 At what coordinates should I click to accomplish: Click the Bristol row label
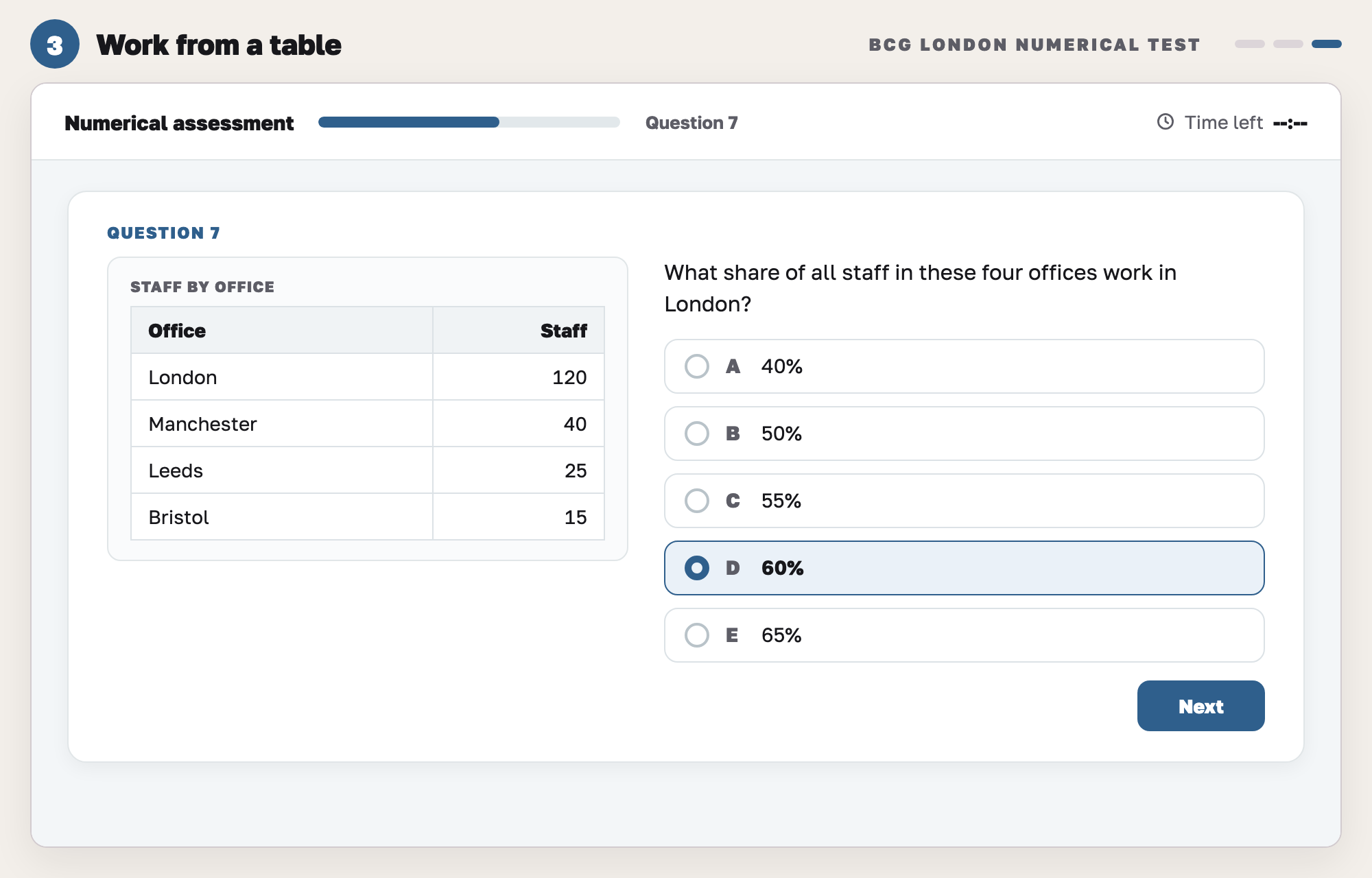178,518
